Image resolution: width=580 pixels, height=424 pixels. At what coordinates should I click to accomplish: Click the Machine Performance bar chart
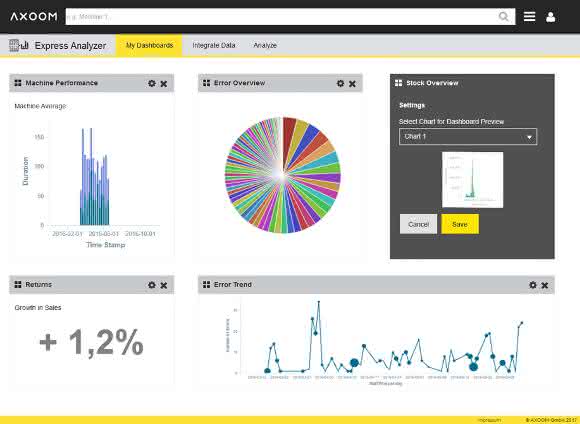click(x=95, y=177)
